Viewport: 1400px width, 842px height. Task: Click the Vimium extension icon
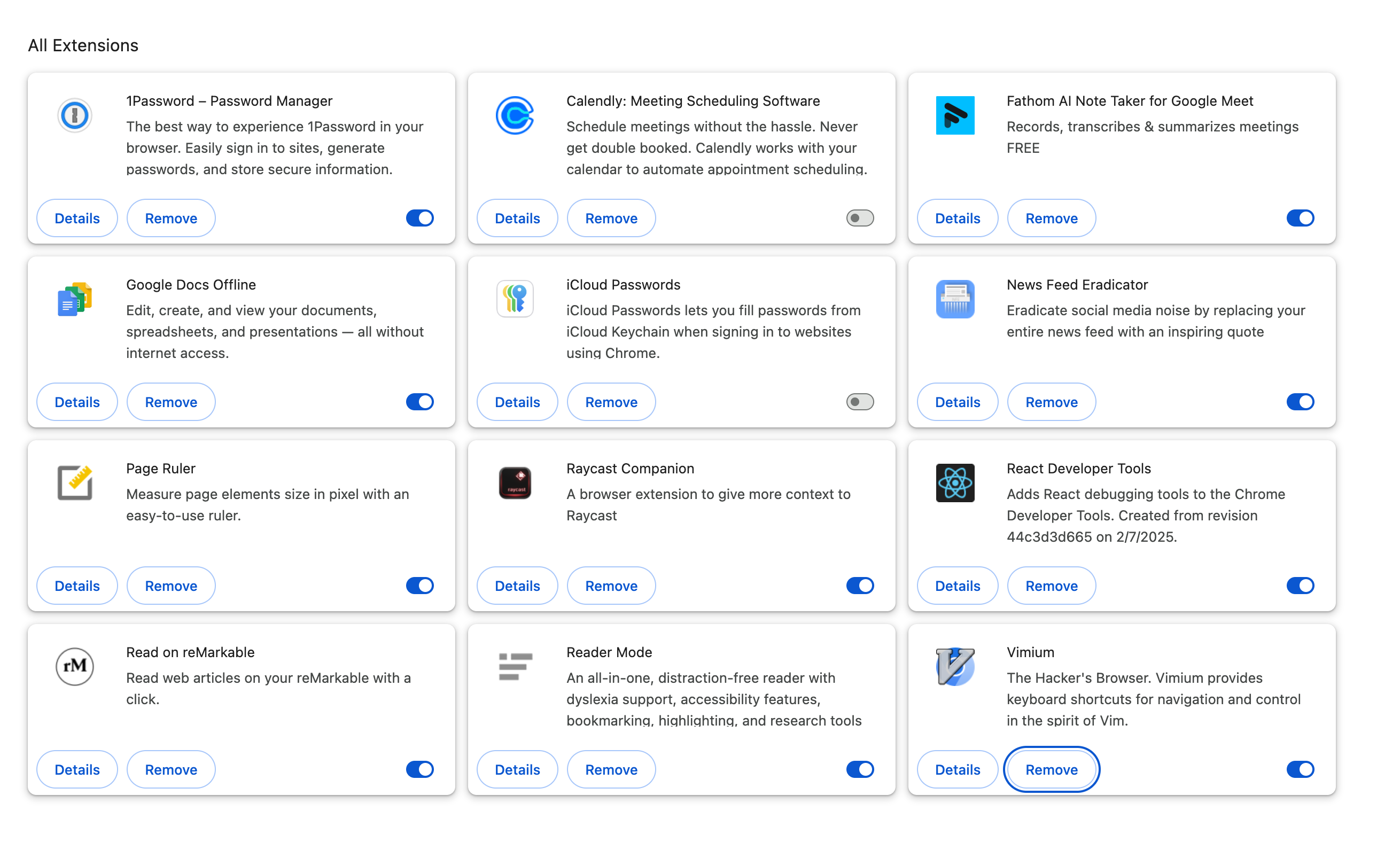coord(955,667)
